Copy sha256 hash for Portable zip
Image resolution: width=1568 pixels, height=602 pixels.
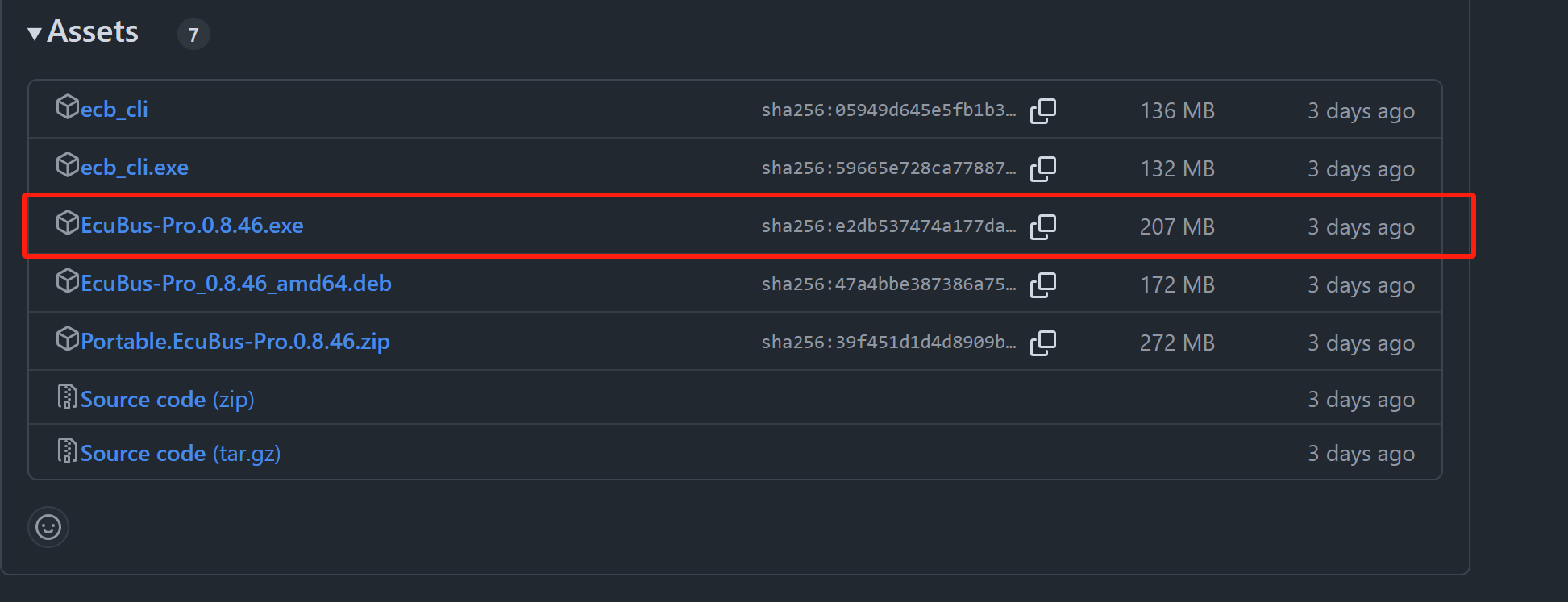(1043, 343)
